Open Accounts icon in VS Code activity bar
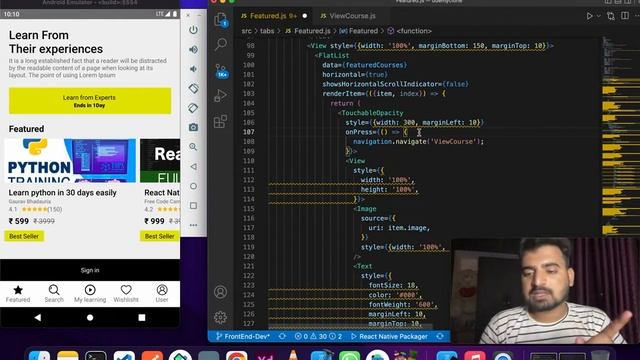 [220, 292]
